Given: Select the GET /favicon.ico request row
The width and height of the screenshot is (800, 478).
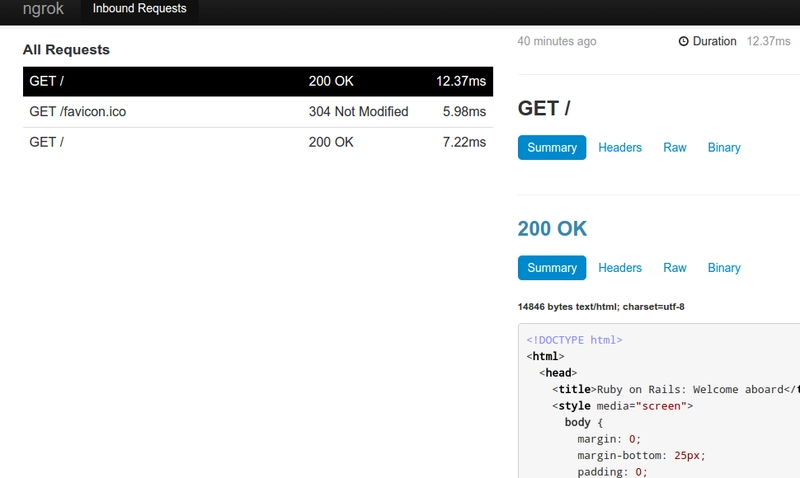Looking at the screenshot, I should [258, 112].
